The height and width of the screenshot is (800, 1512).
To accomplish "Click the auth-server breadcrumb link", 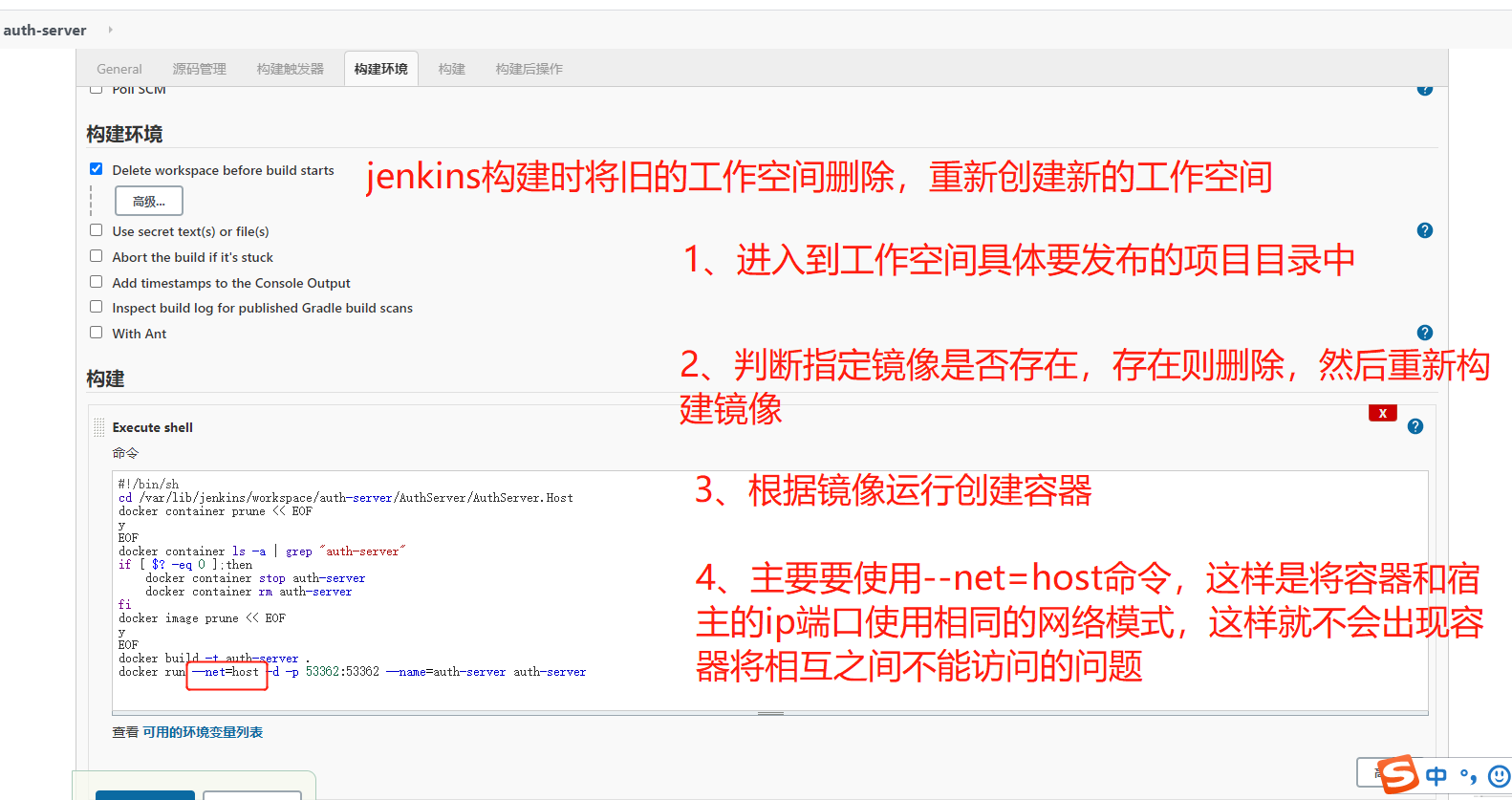I will pos(45,30).
